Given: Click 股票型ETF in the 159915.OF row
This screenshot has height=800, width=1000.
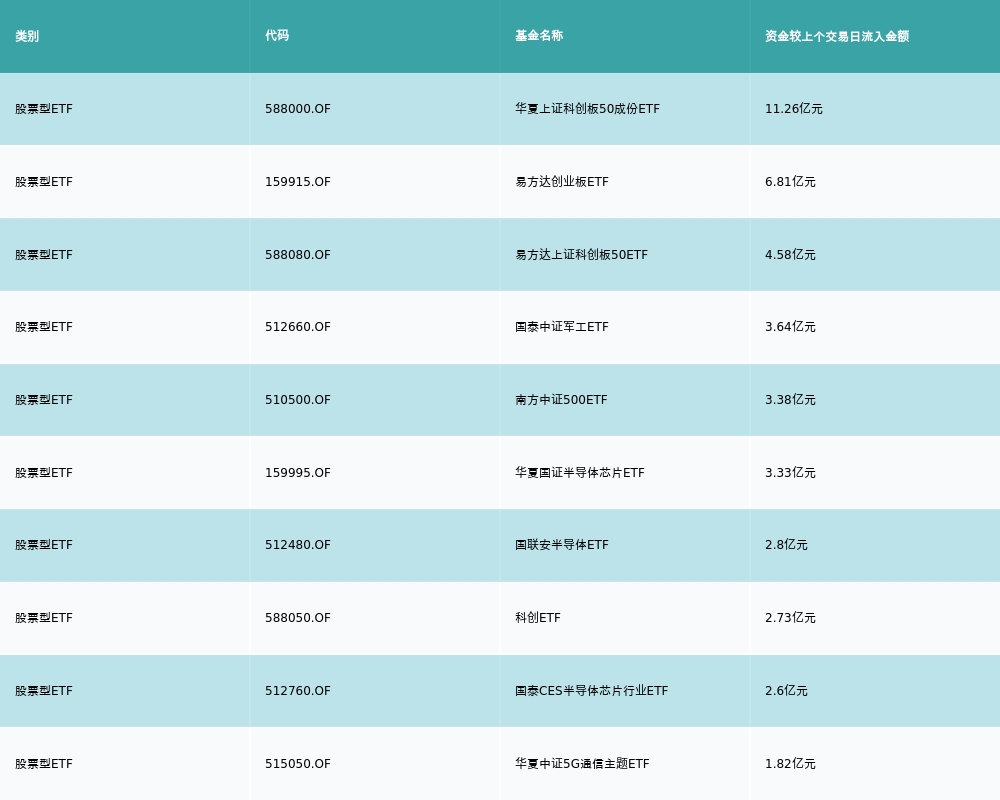Looking at the screenshot, I should (44, 182).
